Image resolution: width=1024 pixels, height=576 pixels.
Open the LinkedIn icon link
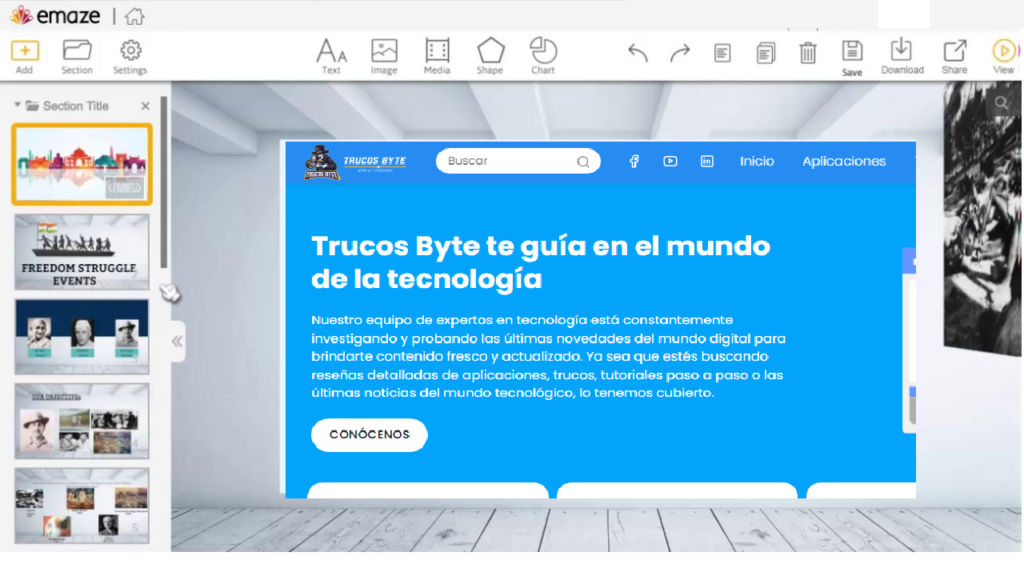coord(707,161)
